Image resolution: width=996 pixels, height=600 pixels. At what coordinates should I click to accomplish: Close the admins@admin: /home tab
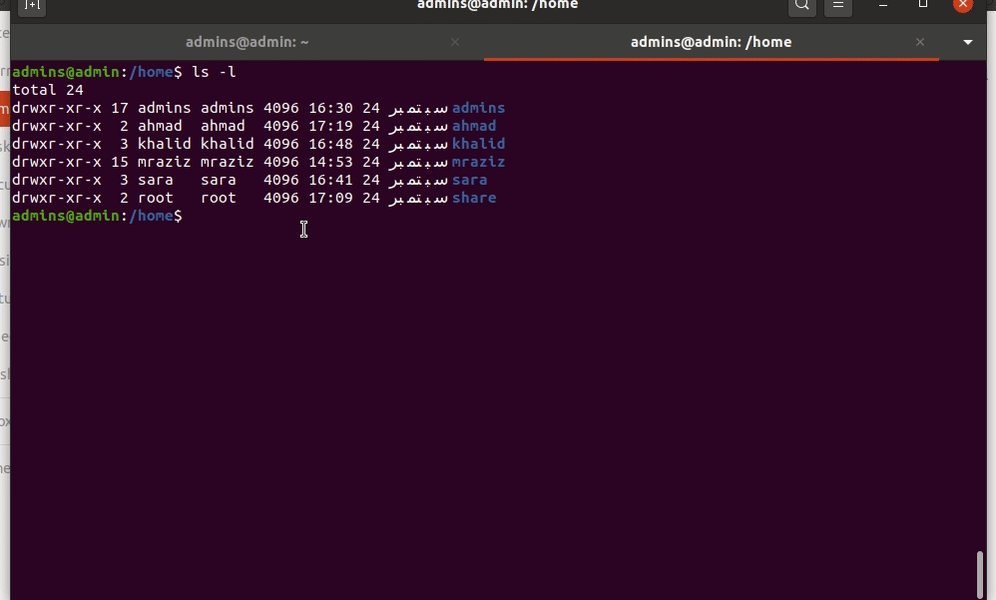(920, 42)
